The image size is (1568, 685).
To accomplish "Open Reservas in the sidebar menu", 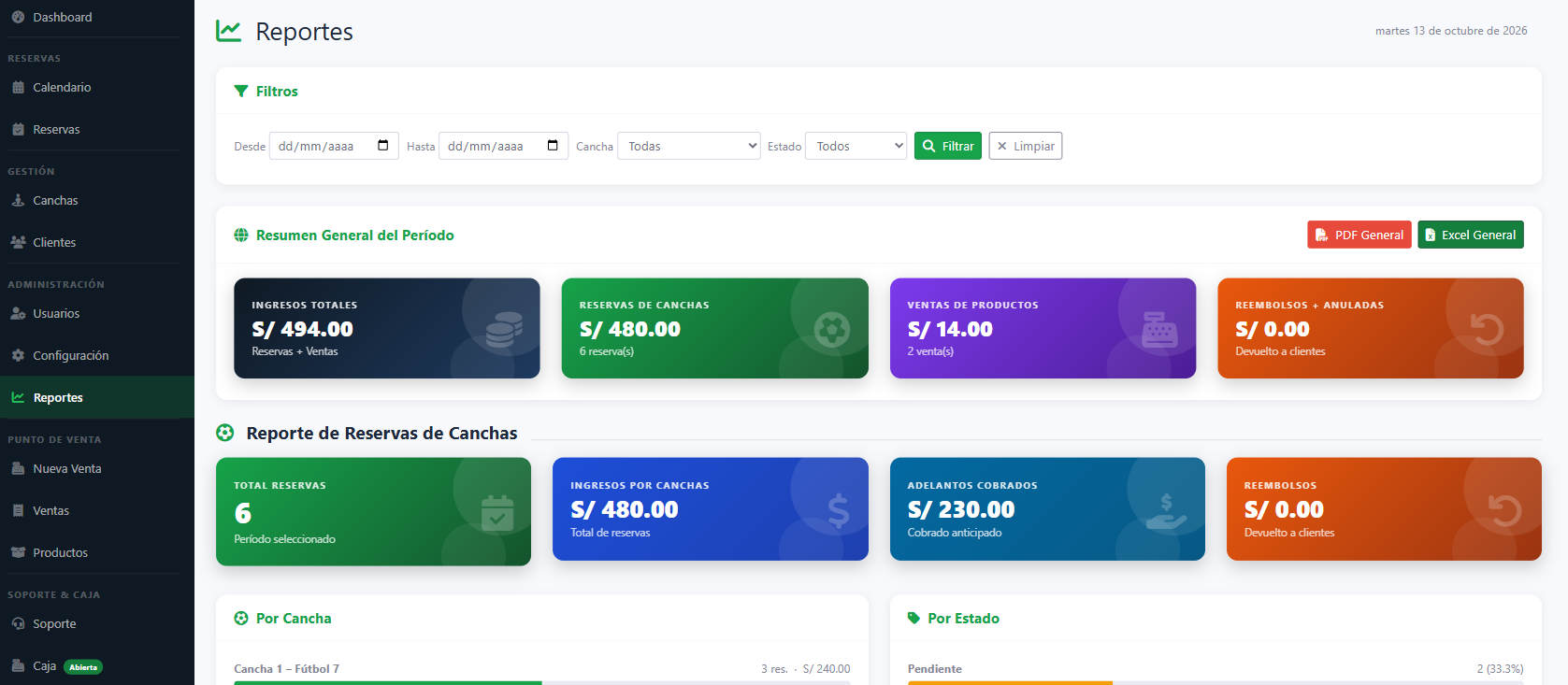I will coord(97,129).
